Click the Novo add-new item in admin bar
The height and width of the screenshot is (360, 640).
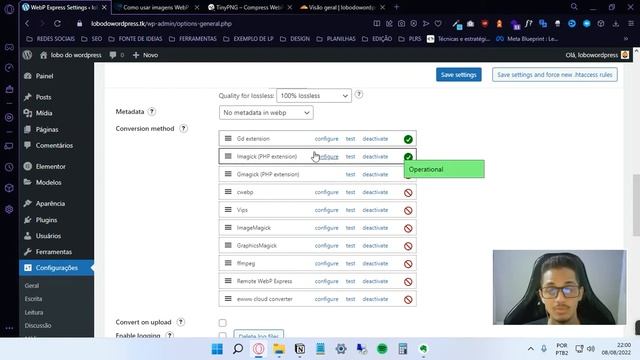pos(145,55)
